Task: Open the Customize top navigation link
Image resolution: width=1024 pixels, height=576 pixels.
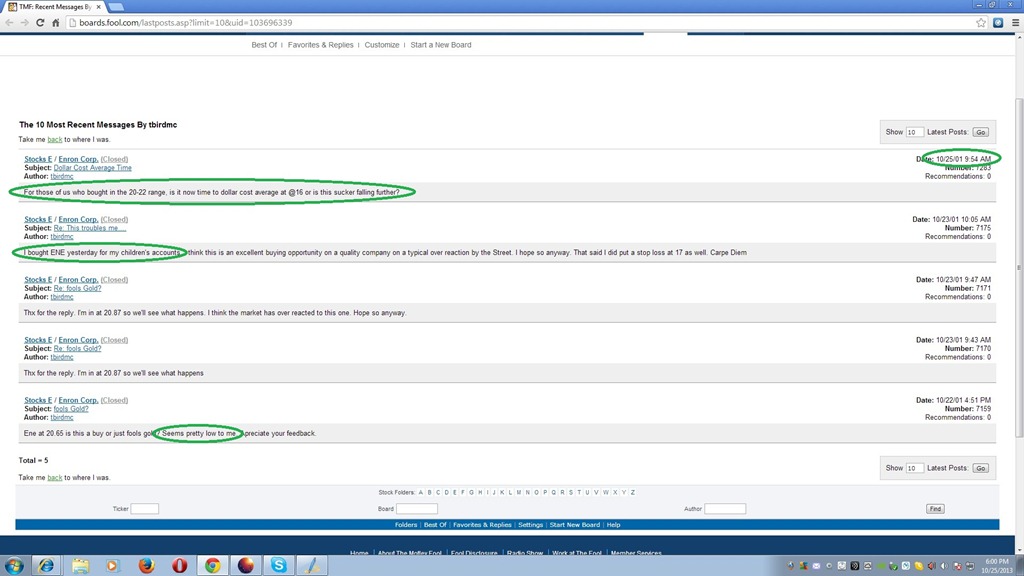Action: (382, 45)
